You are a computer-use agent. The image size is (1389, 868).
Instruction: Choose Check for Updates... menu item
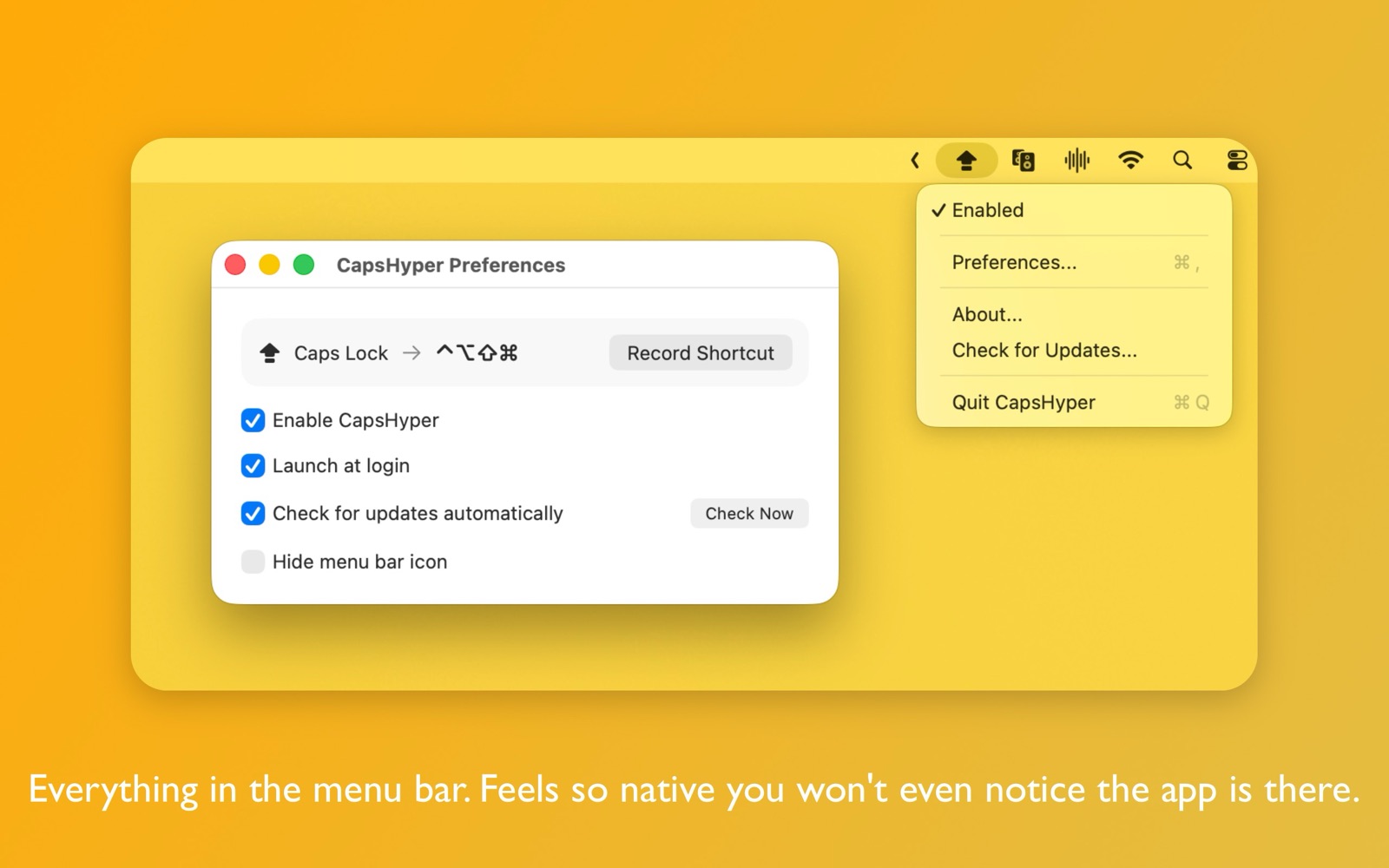[x=1074, y=350]
